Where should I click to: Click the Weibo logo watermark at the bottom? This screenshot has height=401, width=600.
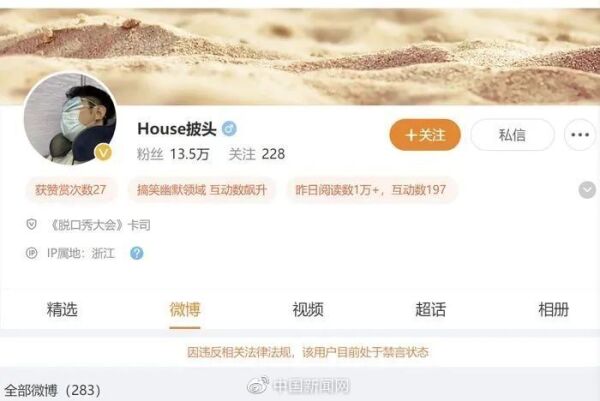pyautogui.click(x=258, y=385)
